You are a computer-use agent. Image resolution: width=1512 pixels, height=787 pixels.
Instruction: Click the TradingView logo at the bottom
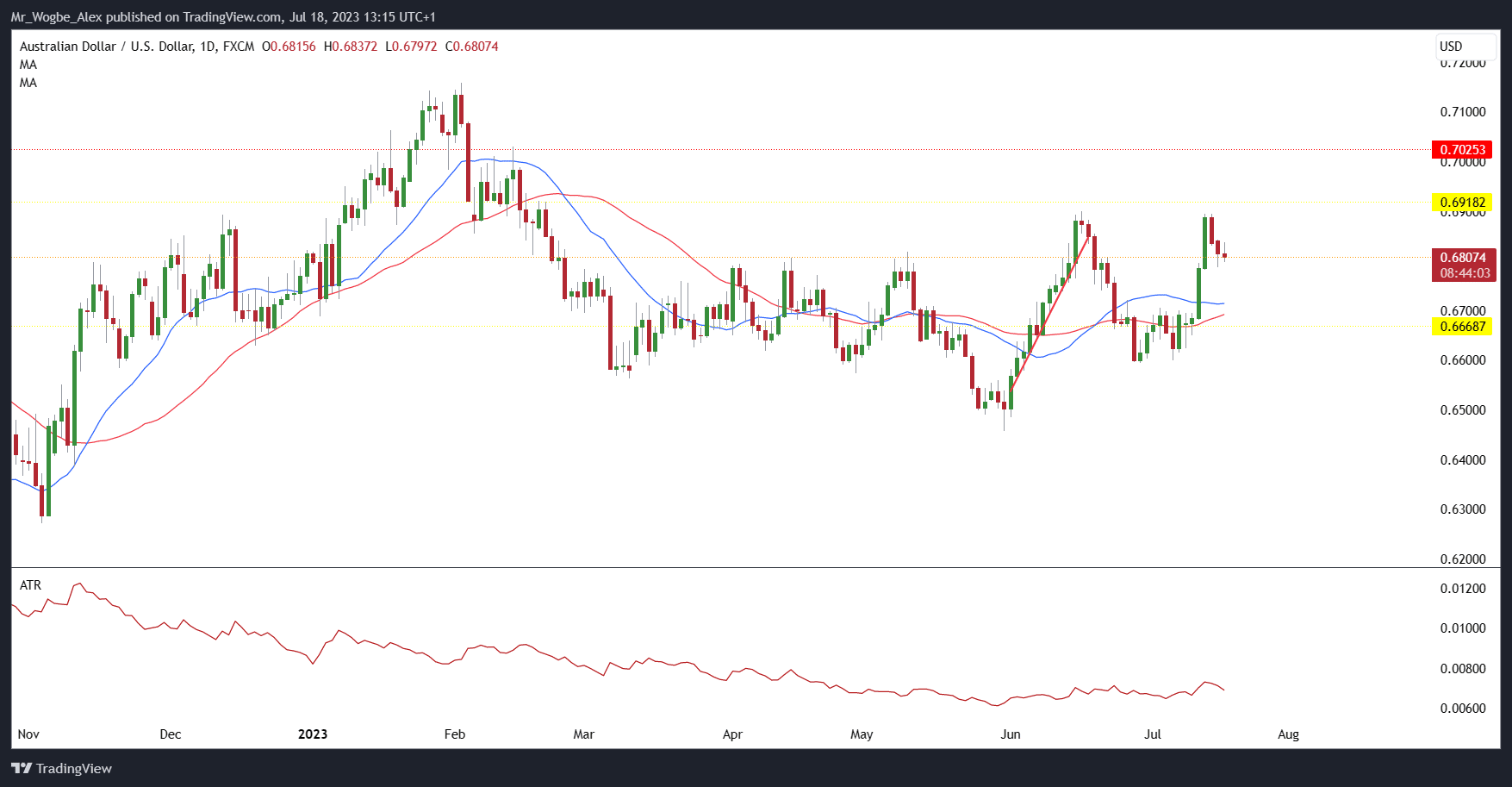(62, 768)
